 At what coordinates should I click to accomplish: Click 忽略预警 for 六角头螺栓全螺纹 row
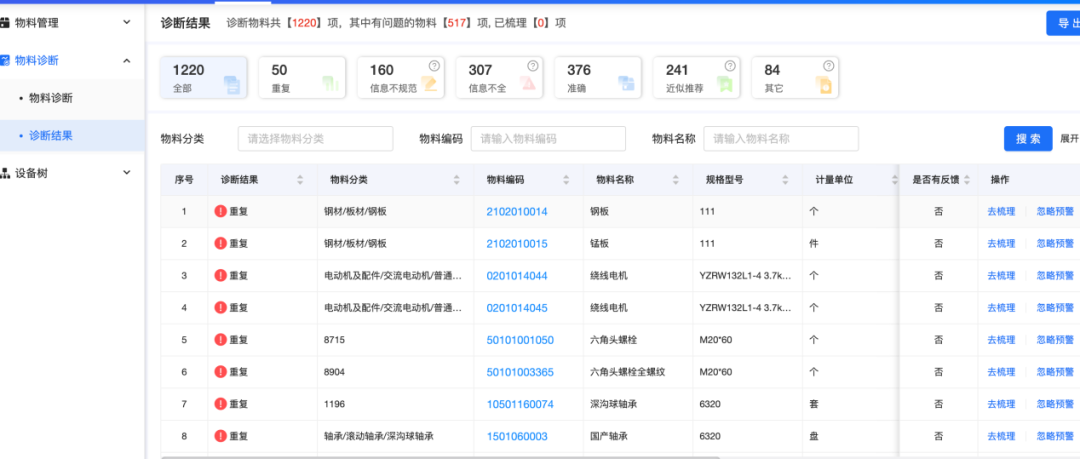click(1055, 372)
